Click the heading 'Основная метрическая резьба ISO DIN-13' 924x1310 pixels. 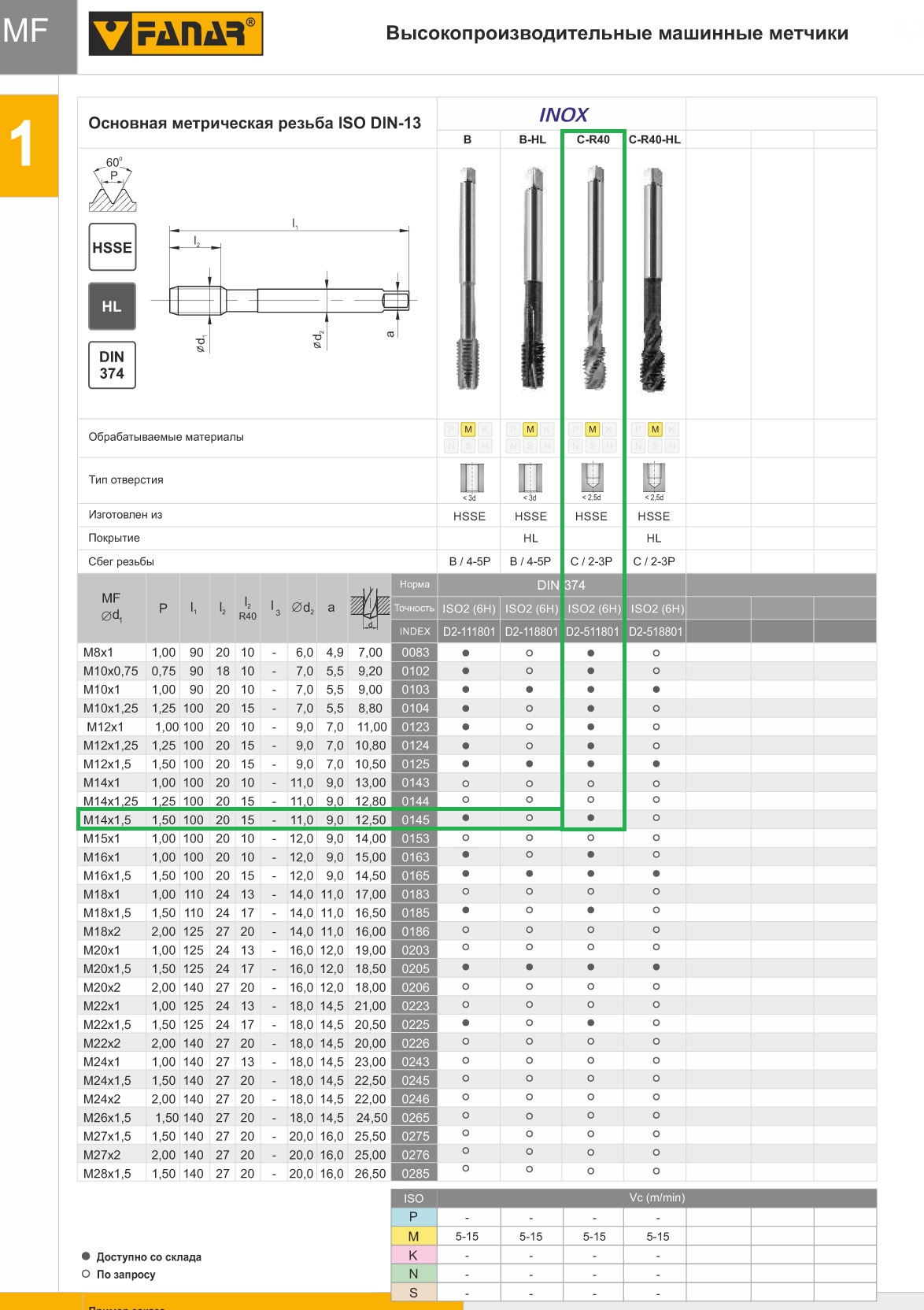point(255,123)
